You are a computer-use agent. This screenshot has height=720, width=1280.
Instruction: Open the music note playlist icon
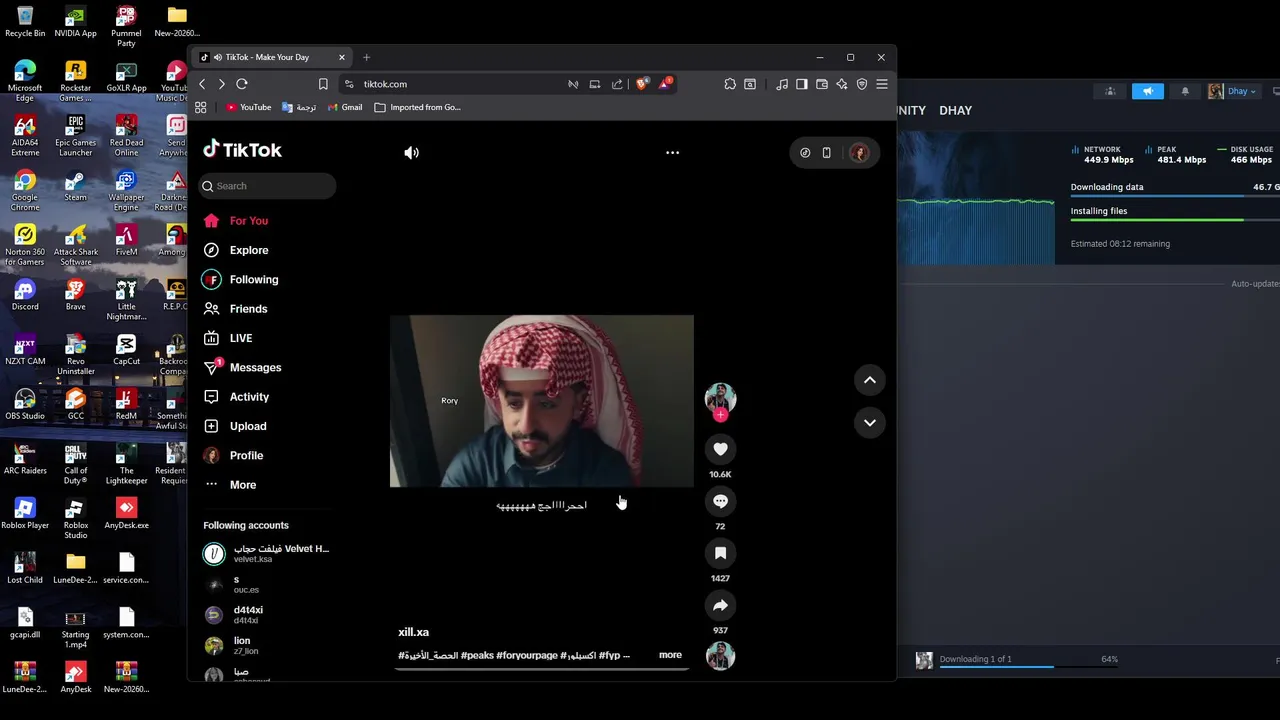point(782,84)
